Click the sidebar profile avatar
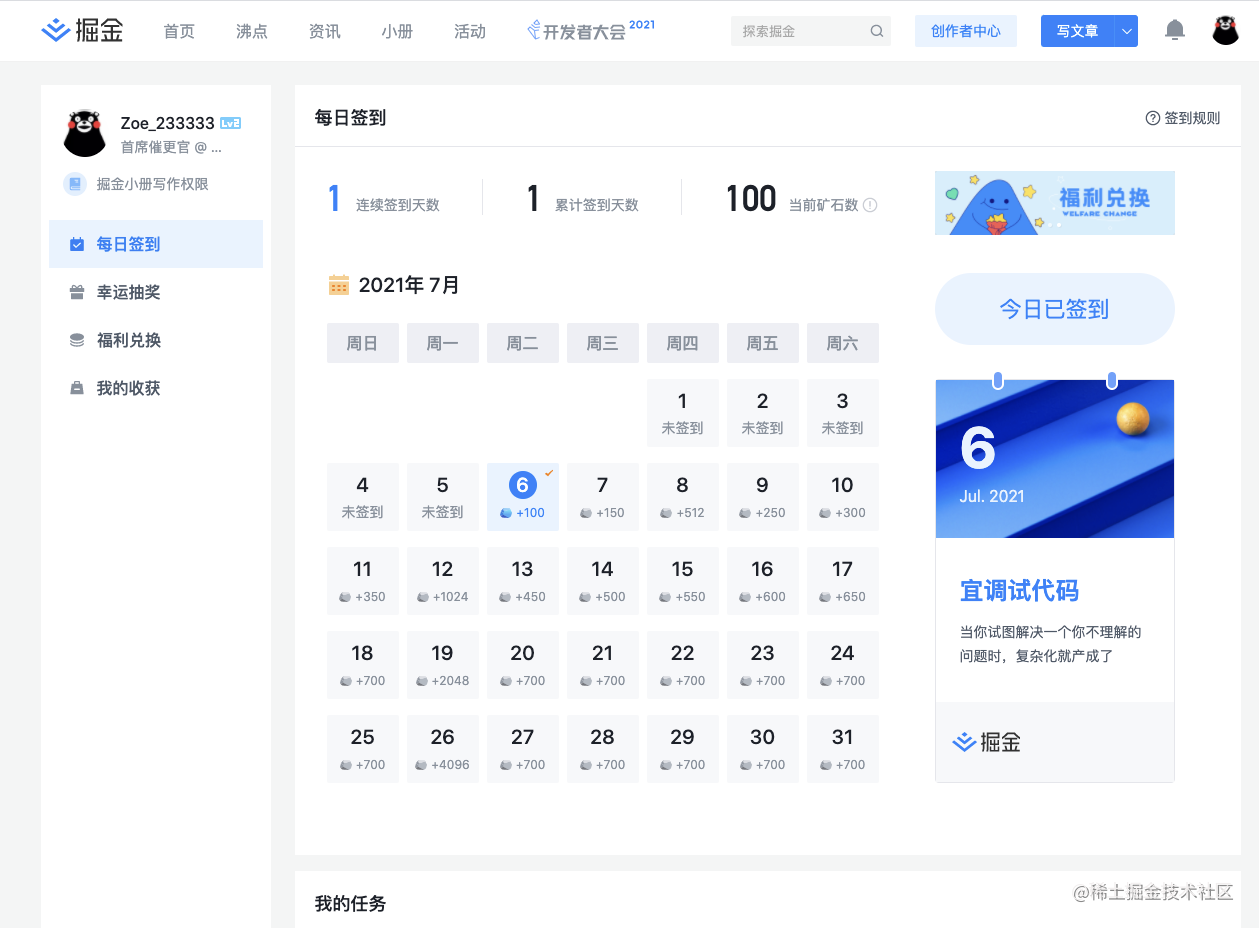 point(85,133)
